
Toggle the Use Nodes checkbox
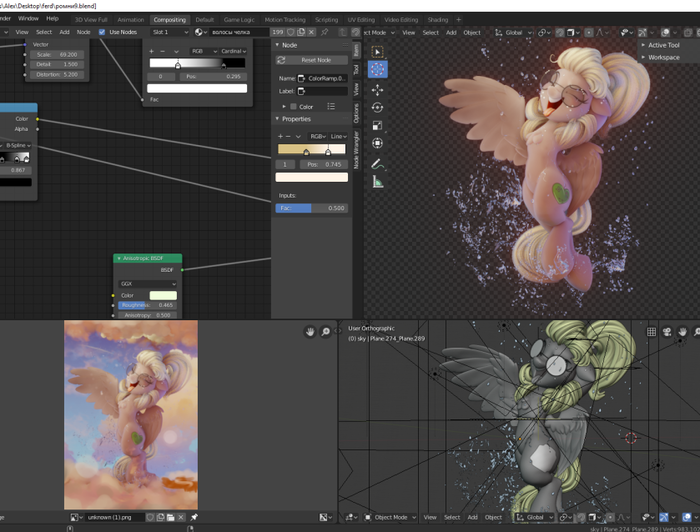[102, 32]
